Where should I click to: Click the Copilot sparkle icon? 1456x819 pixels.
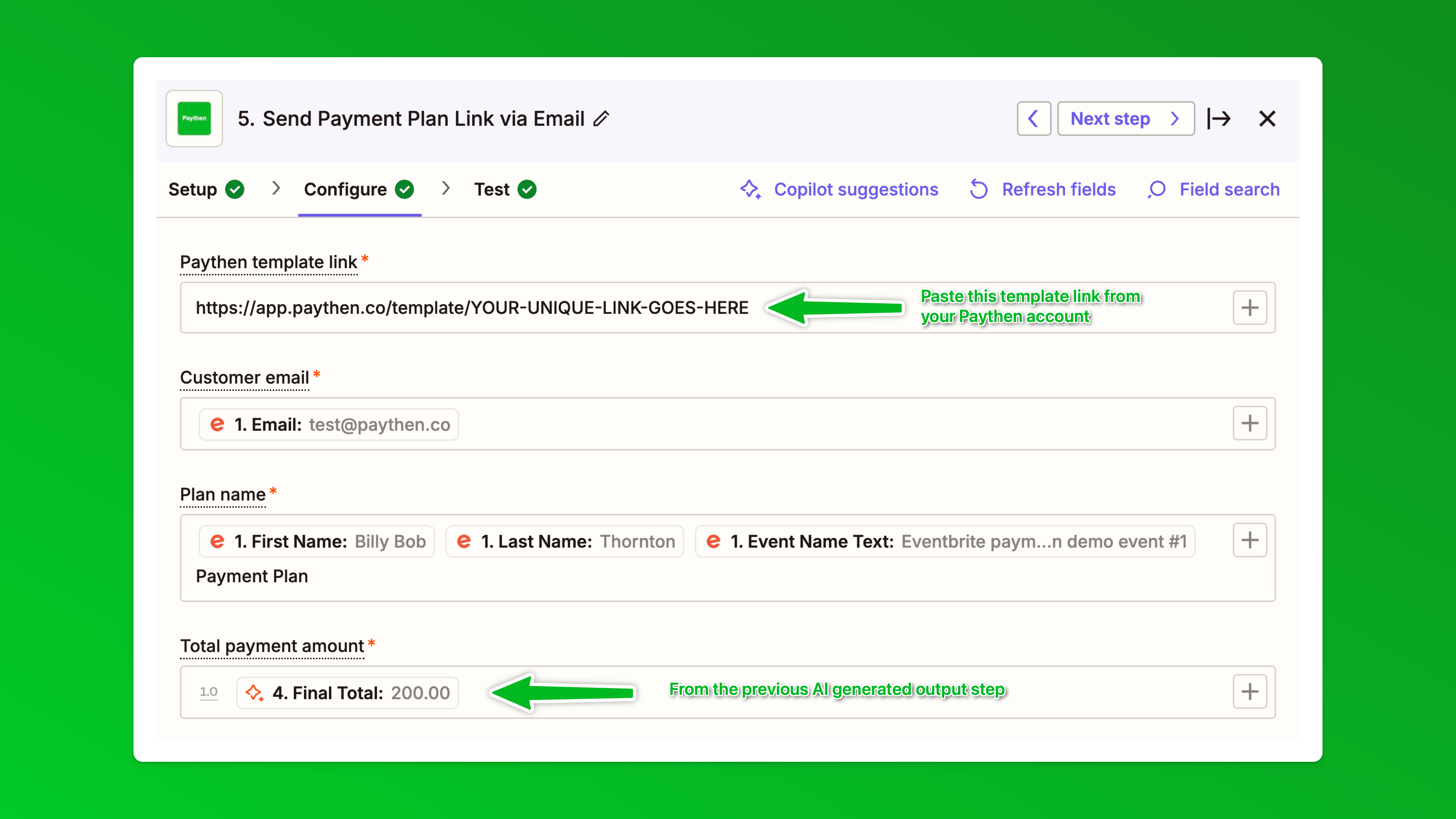click(x=751, y=190)
